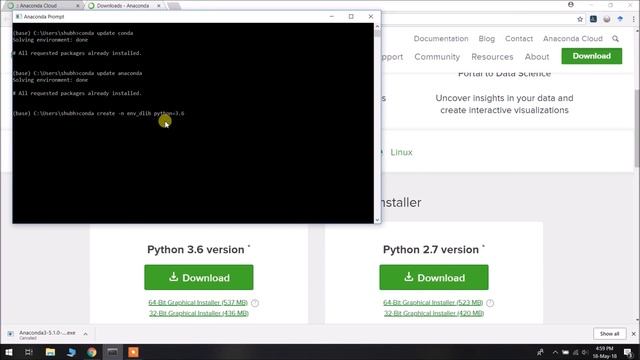
Task: Close the Anaconda Cloud tab
Action: 78,6
